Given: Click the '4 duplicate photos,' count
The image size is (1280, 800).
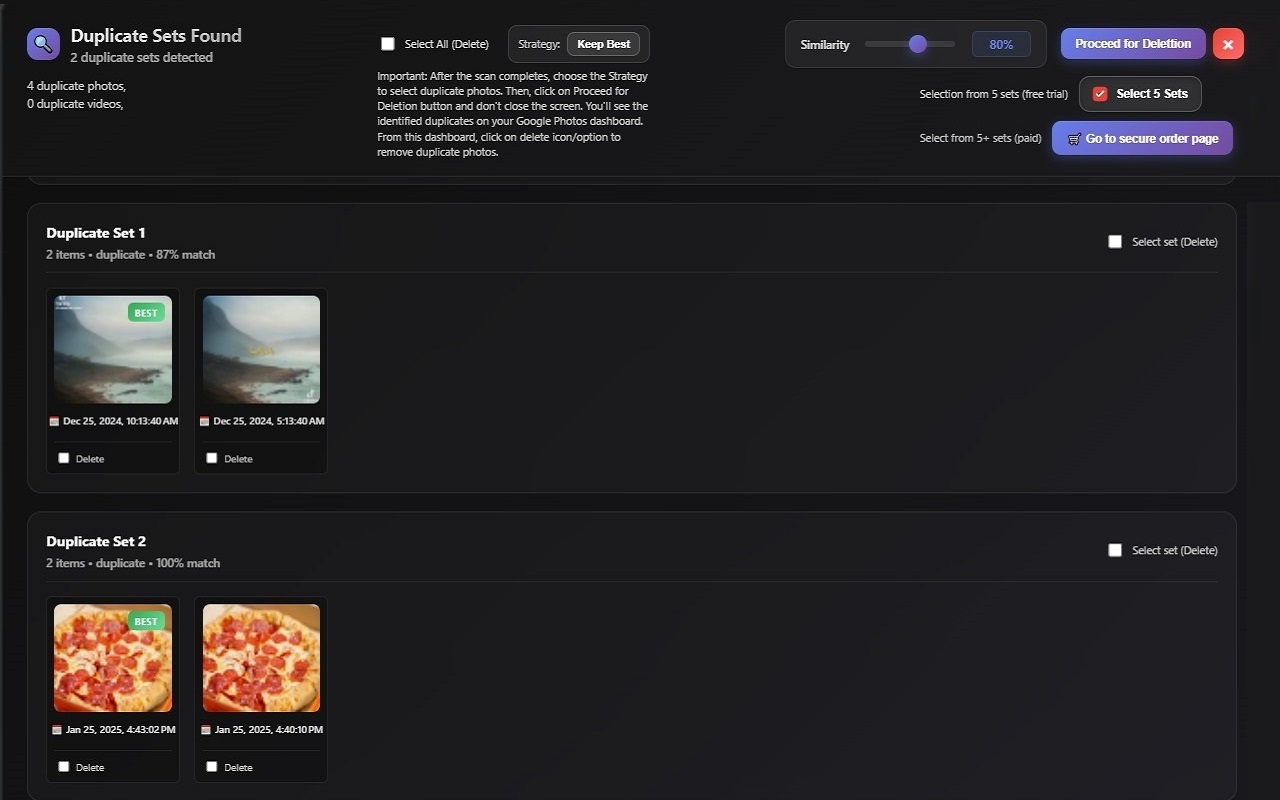Looking at the screenshot, I should [77, 86].
